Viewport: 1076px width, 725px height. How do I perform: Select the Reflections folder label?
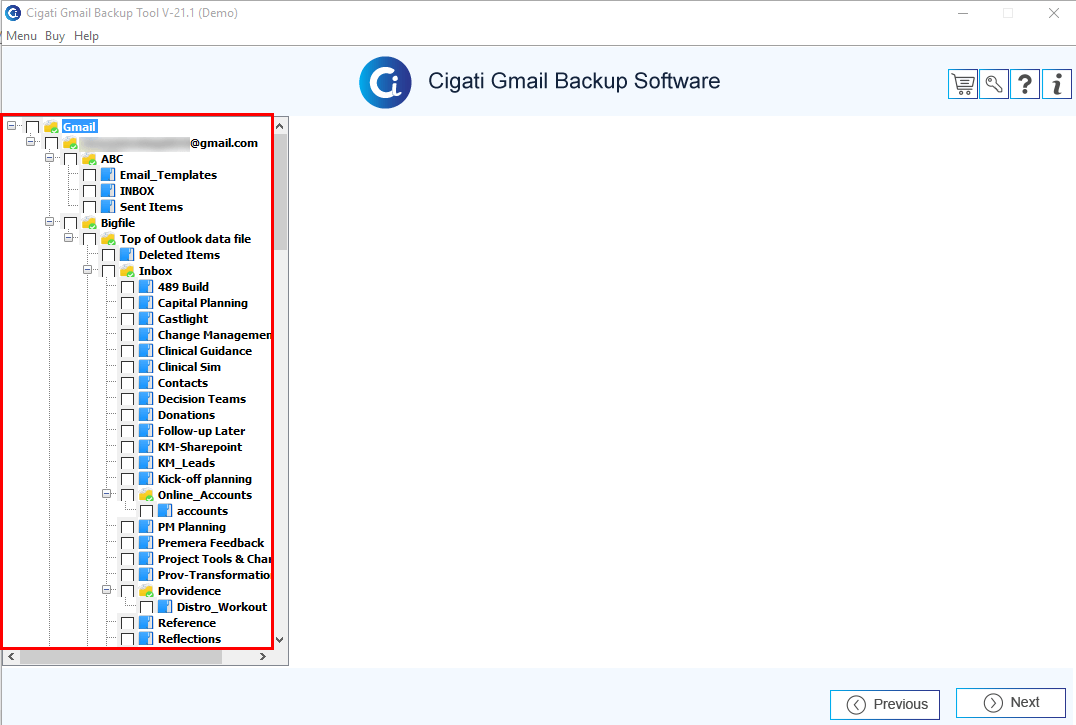pyautogui.click(x=189, y=639)
